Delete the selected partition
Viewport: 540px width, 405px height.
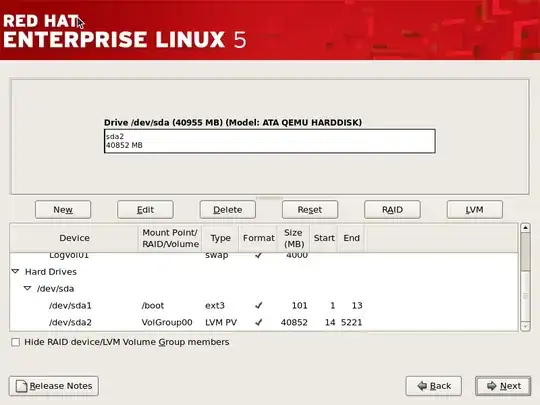pos(228,209)
